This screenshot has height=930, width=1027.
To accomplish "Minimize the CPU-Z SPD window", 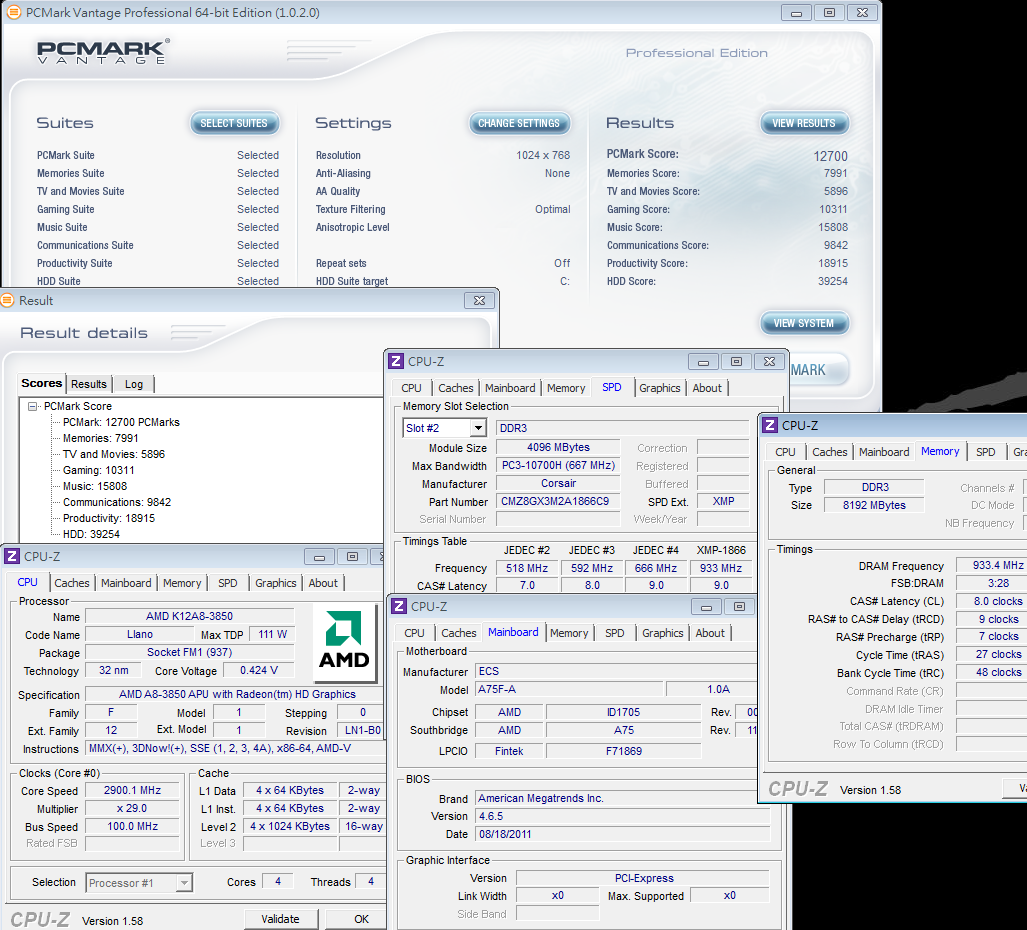I will click(x=703, y=362).
